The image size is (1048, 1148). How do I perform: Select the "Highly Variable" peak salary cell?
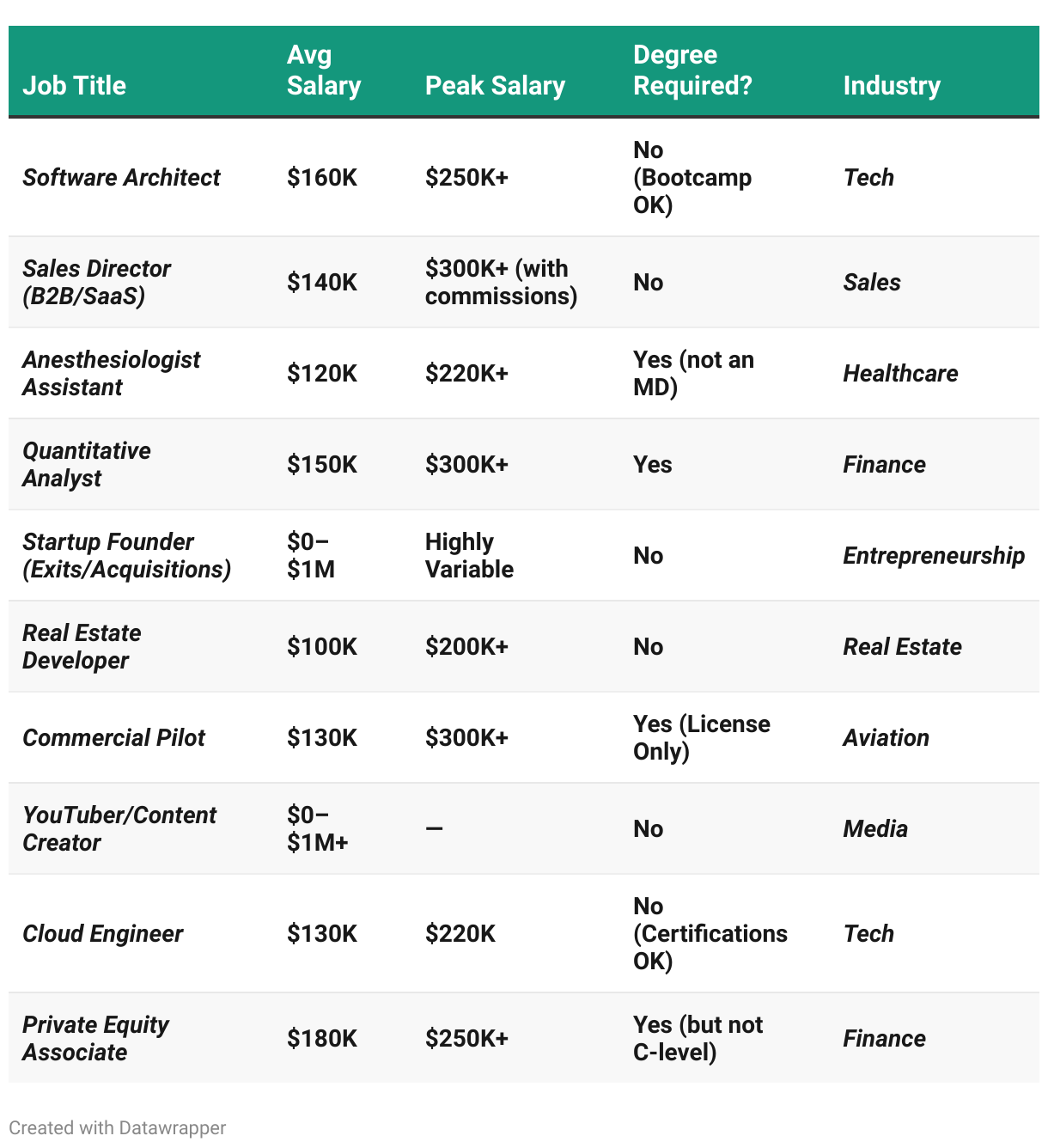(469, 555)
